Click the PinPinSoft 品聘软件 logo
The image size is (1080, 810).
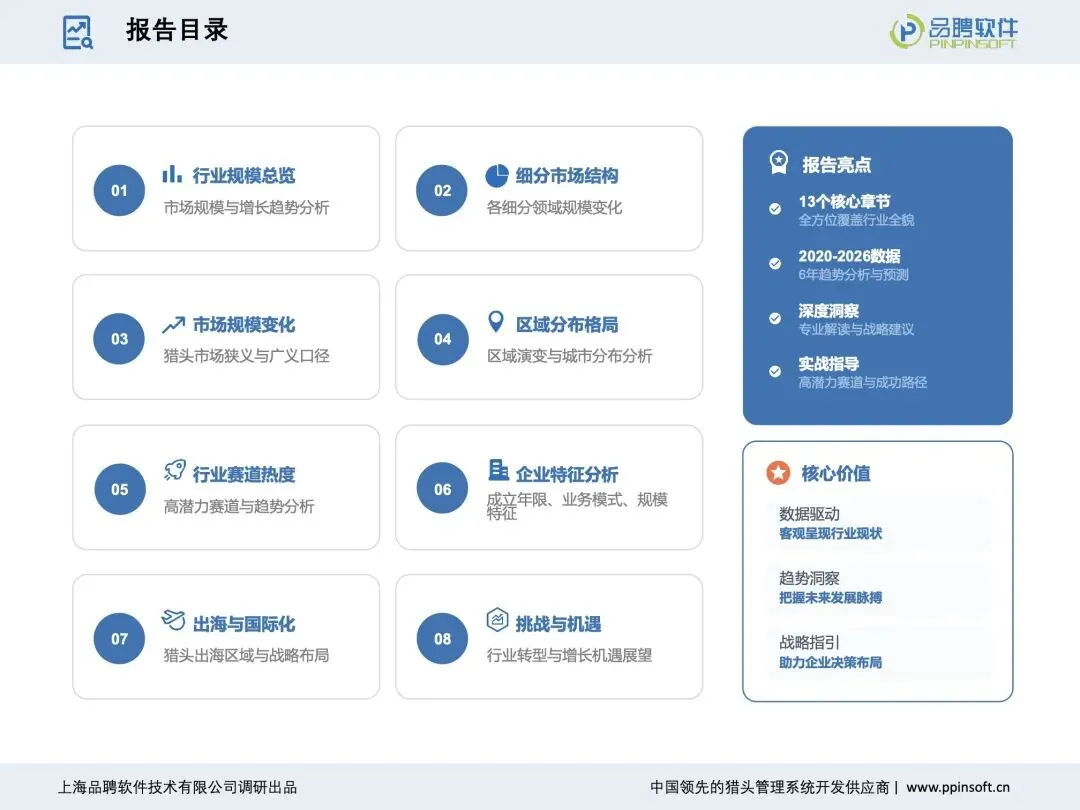pos(954,32)
